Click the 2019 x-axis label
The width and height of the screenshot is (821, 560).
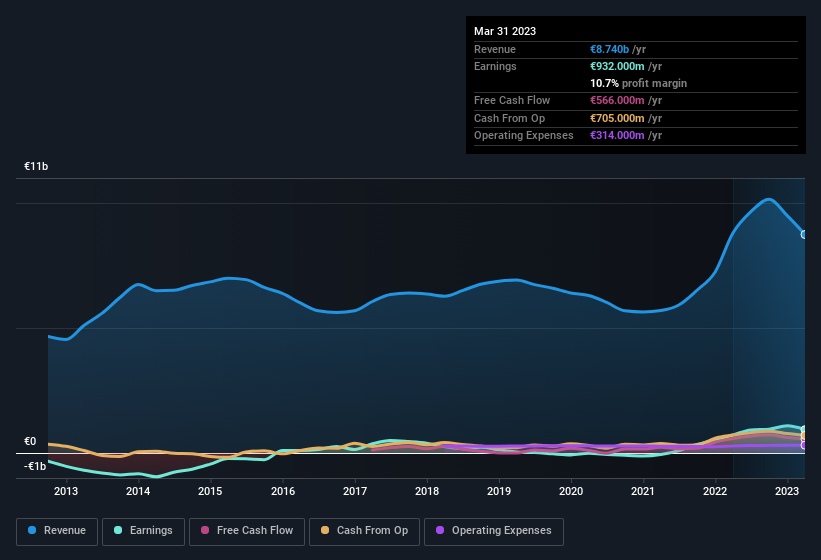click(x=498, y=491)
